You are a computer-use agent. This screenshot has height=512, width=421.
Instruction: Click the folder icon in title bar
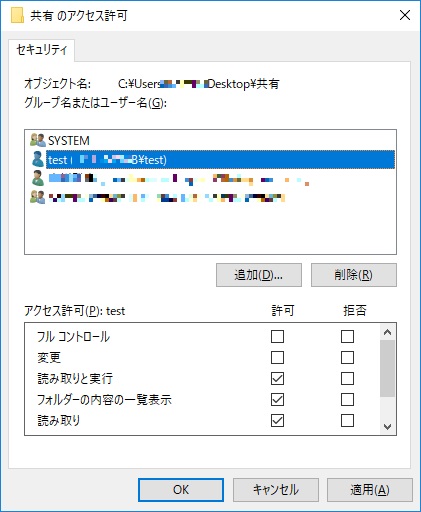tap(17, 15)
